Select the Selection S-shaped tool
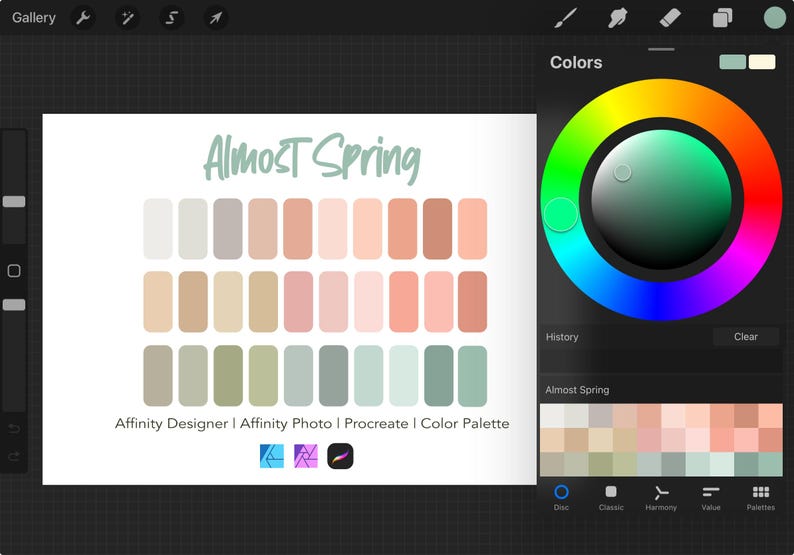The height and width of the screenshot is (555, 794). pyautogui.click(x=172, y=18)
